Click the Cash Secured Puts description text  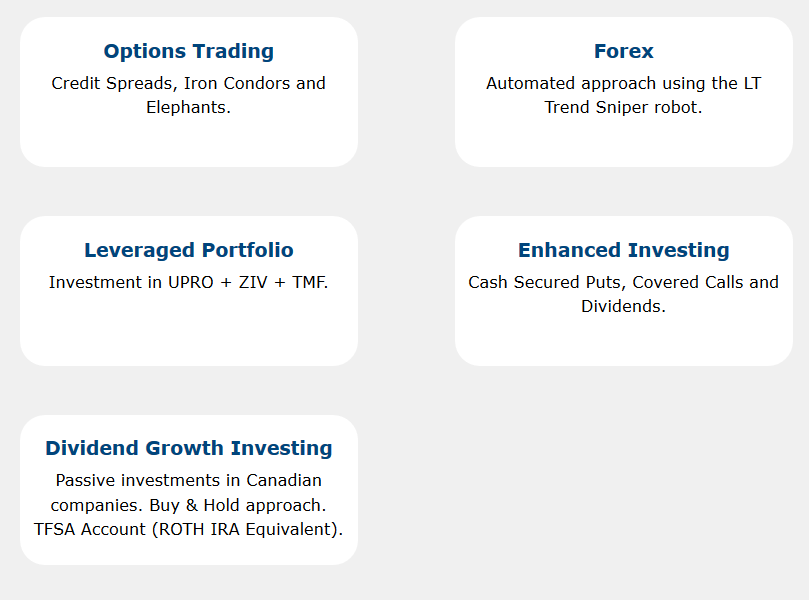point(624,294)
